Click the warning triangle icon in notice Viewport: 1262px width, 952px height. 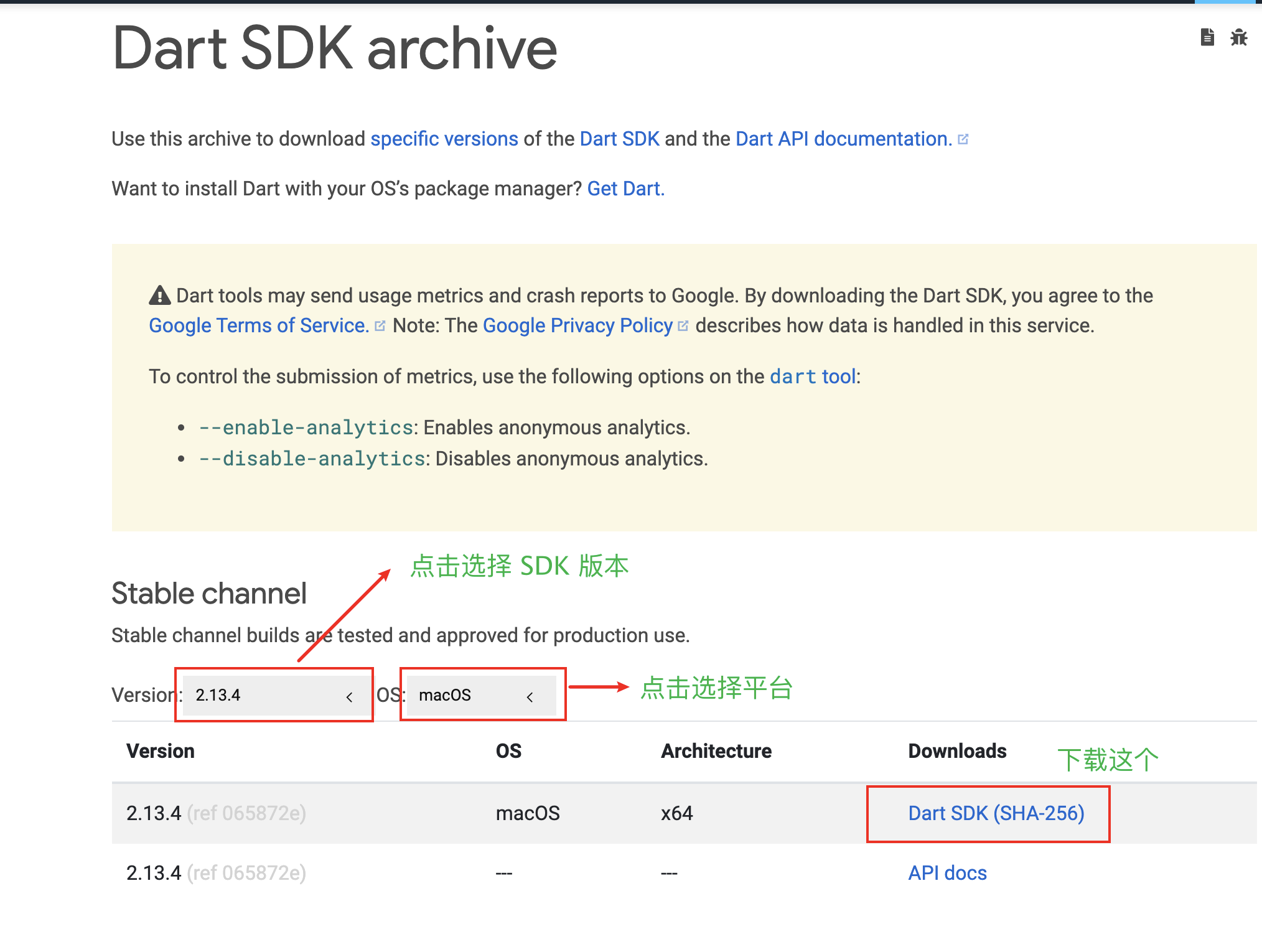click(159, 296)
